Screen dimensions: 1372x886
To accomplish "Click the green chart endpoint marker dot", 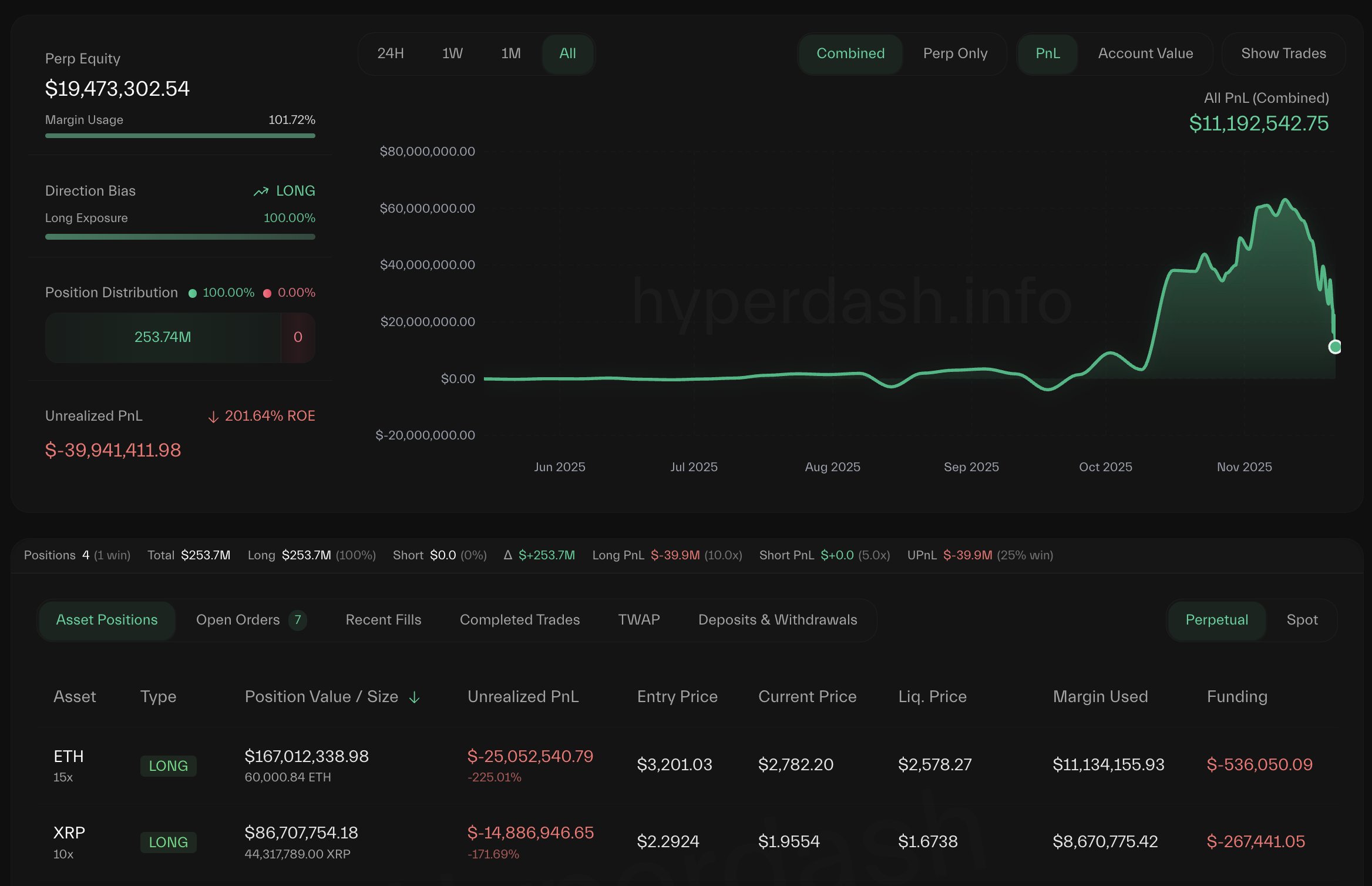I will (1335, 347).
